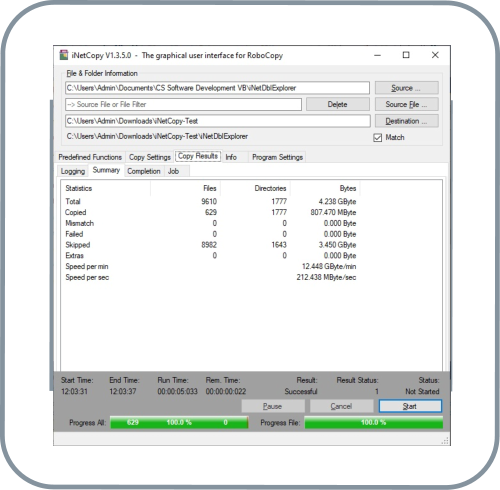This screenshot has height=490, width=500.
Task: Select the Completion sub-tab
Action: [x=144, y=171]
